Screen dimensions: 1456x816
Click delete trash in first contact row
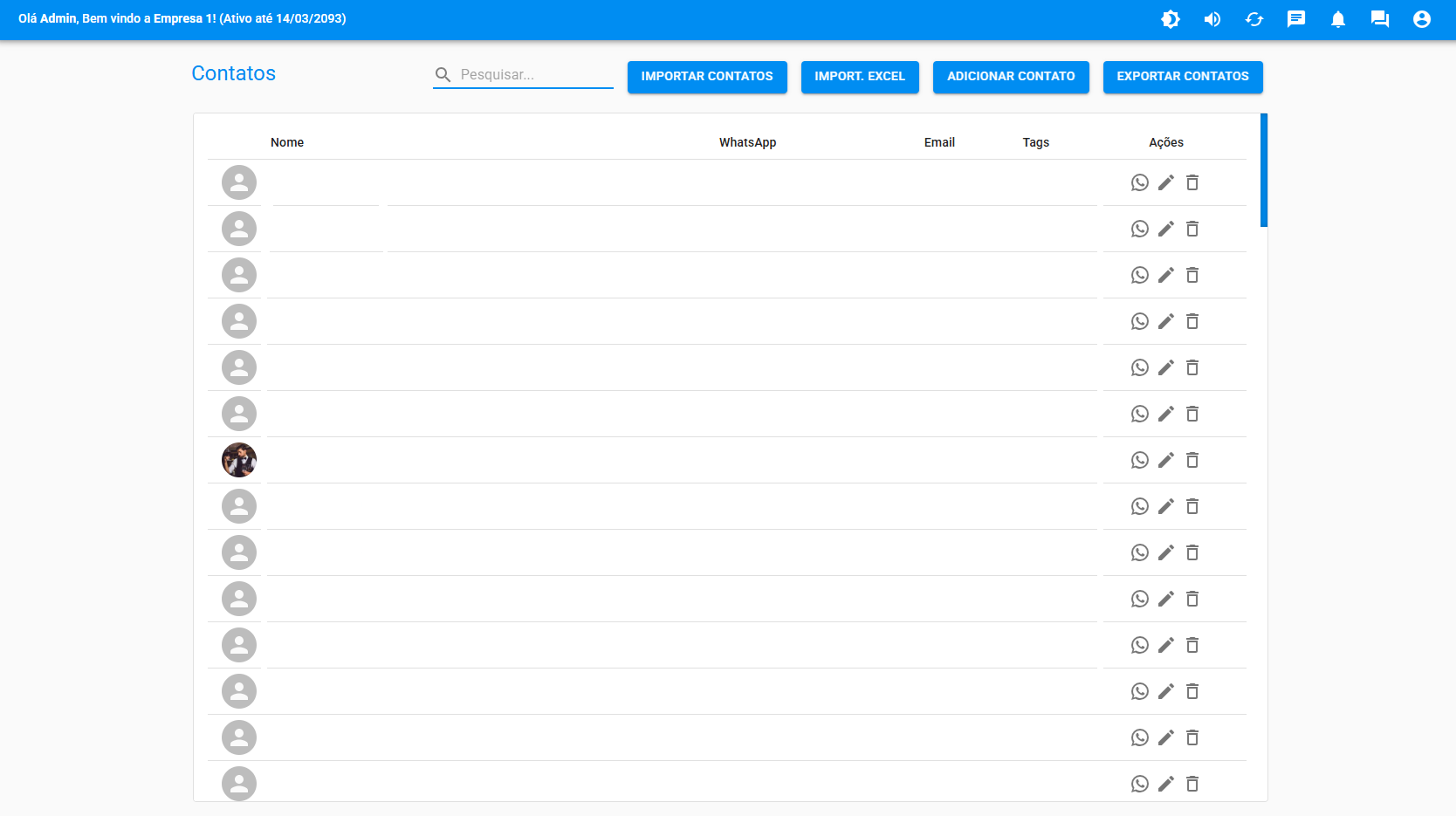pos(1192,182)
